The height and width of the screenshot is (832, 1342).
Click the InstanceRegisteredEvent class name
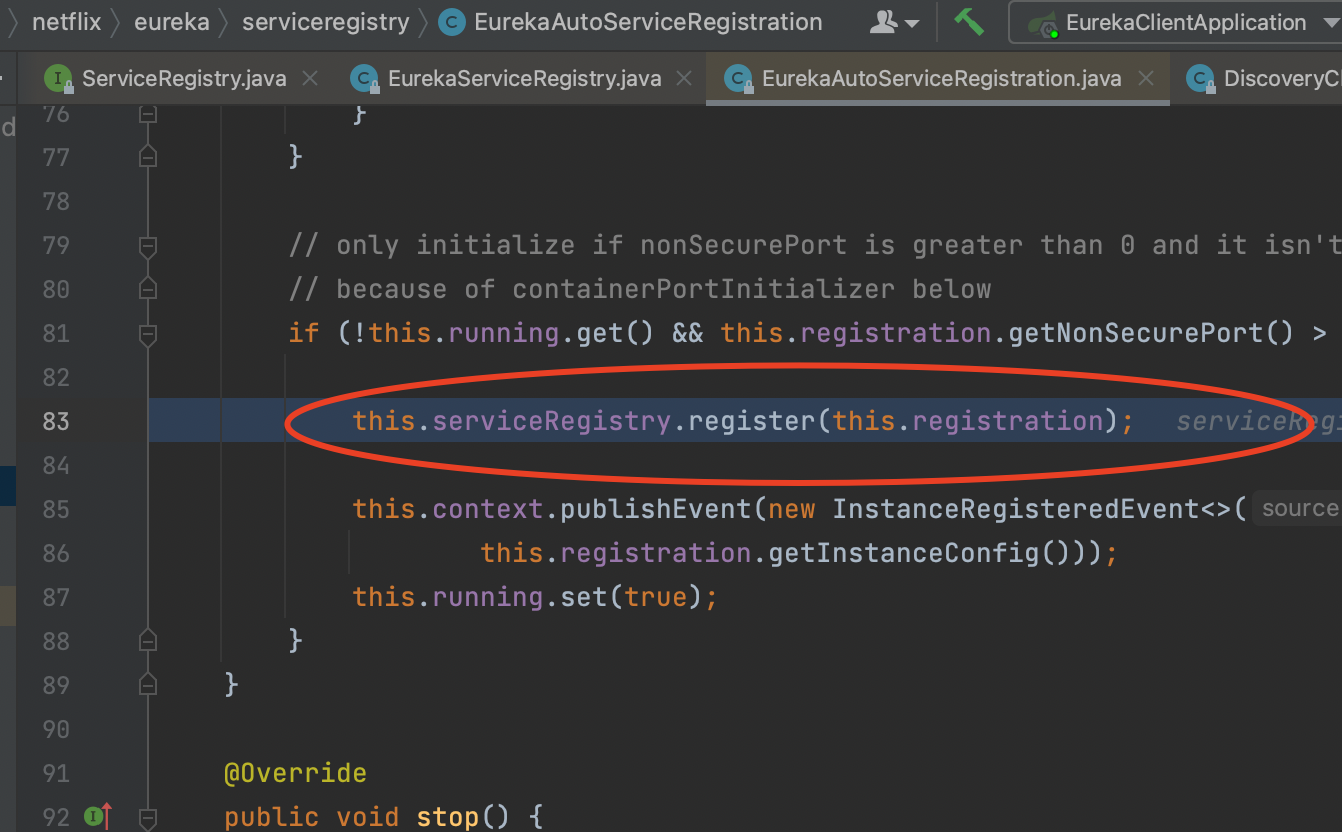(x=1016, y=509)
